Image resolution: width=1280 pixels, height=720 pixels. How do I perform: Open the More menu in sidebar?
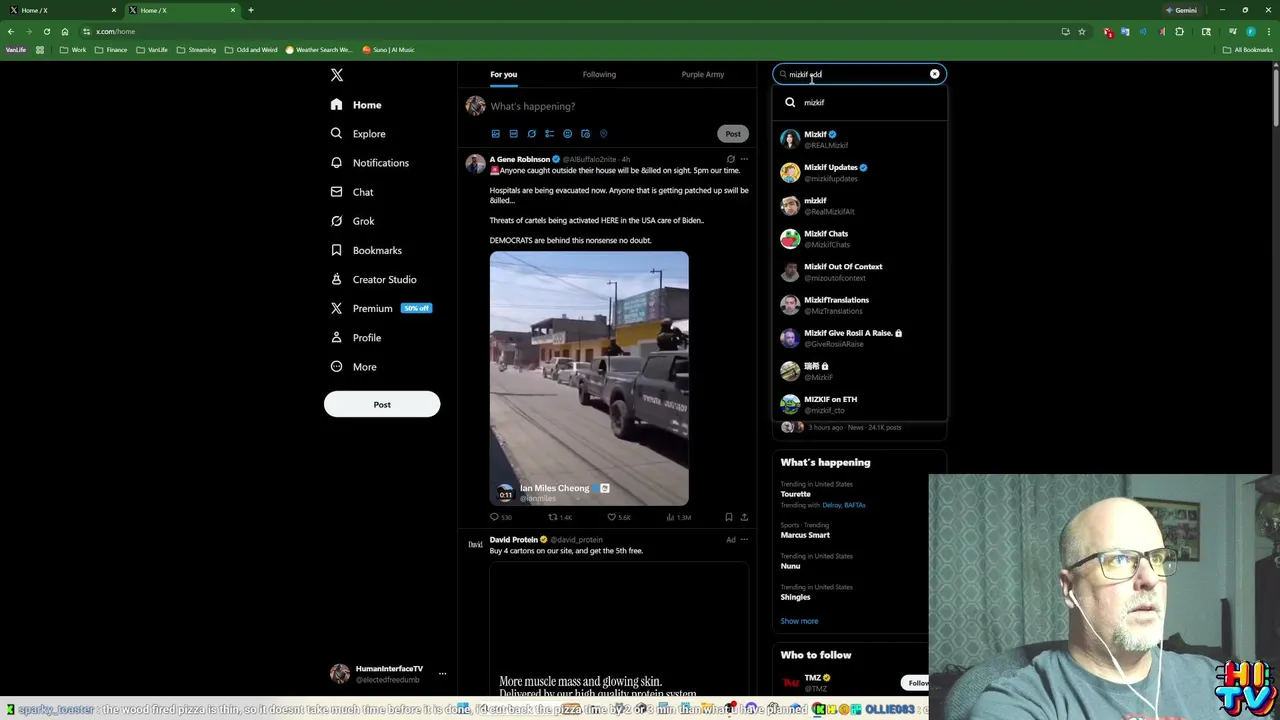tap(353, 367)
